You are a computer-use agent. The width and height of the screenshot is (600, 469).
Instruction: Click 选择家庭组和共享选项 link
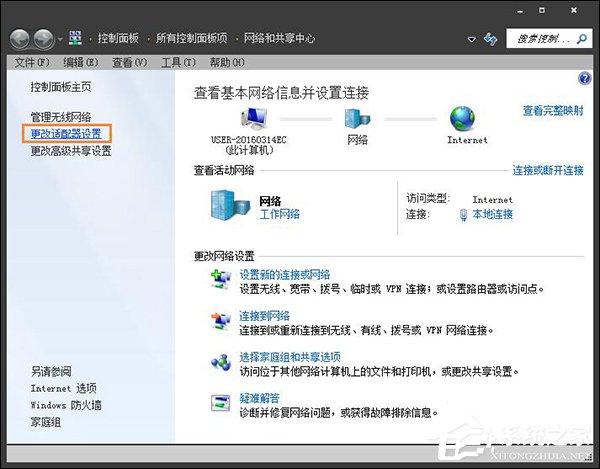coord(290,357)
